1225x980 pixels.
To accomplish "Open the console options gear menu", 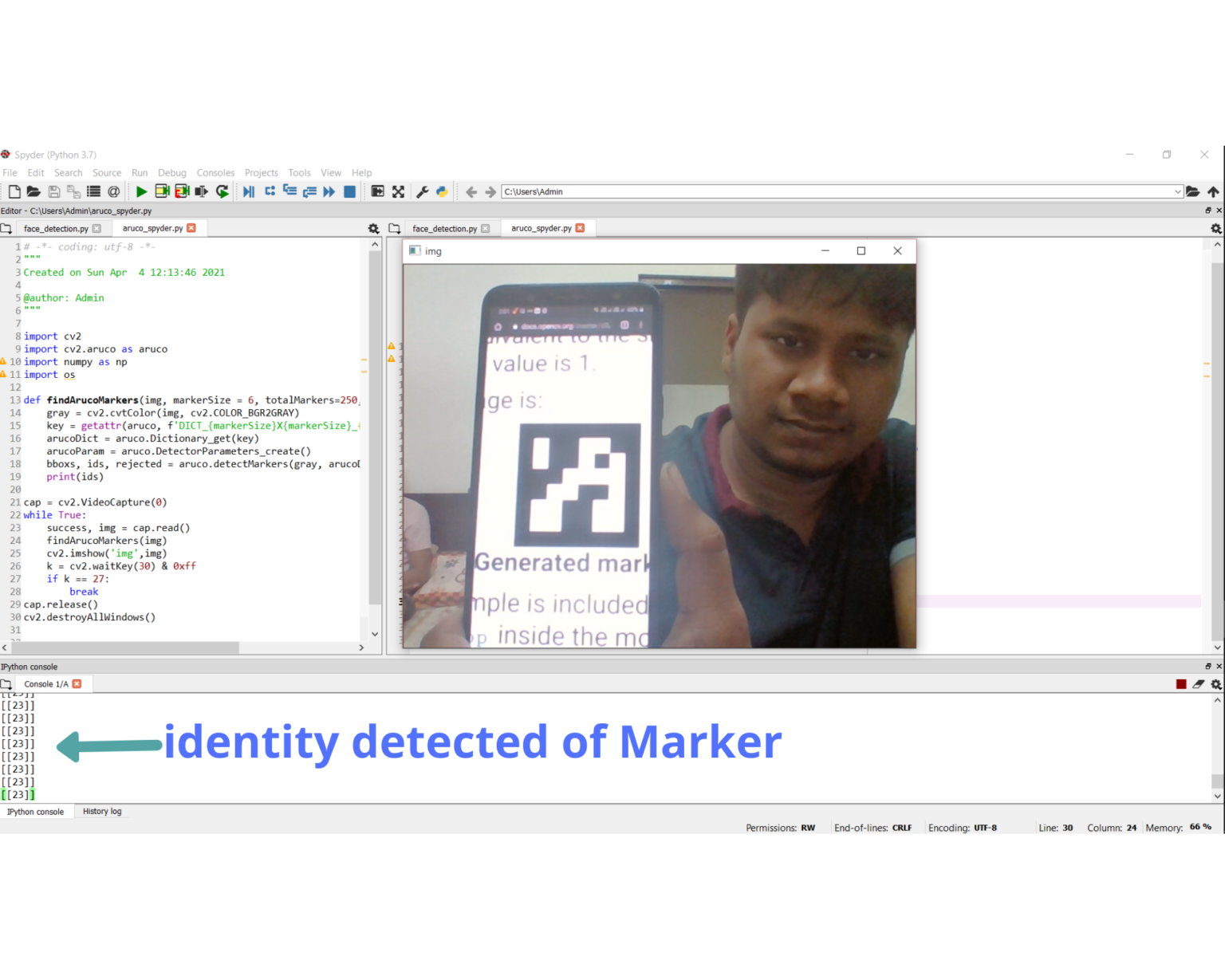I will [1215, 683].
